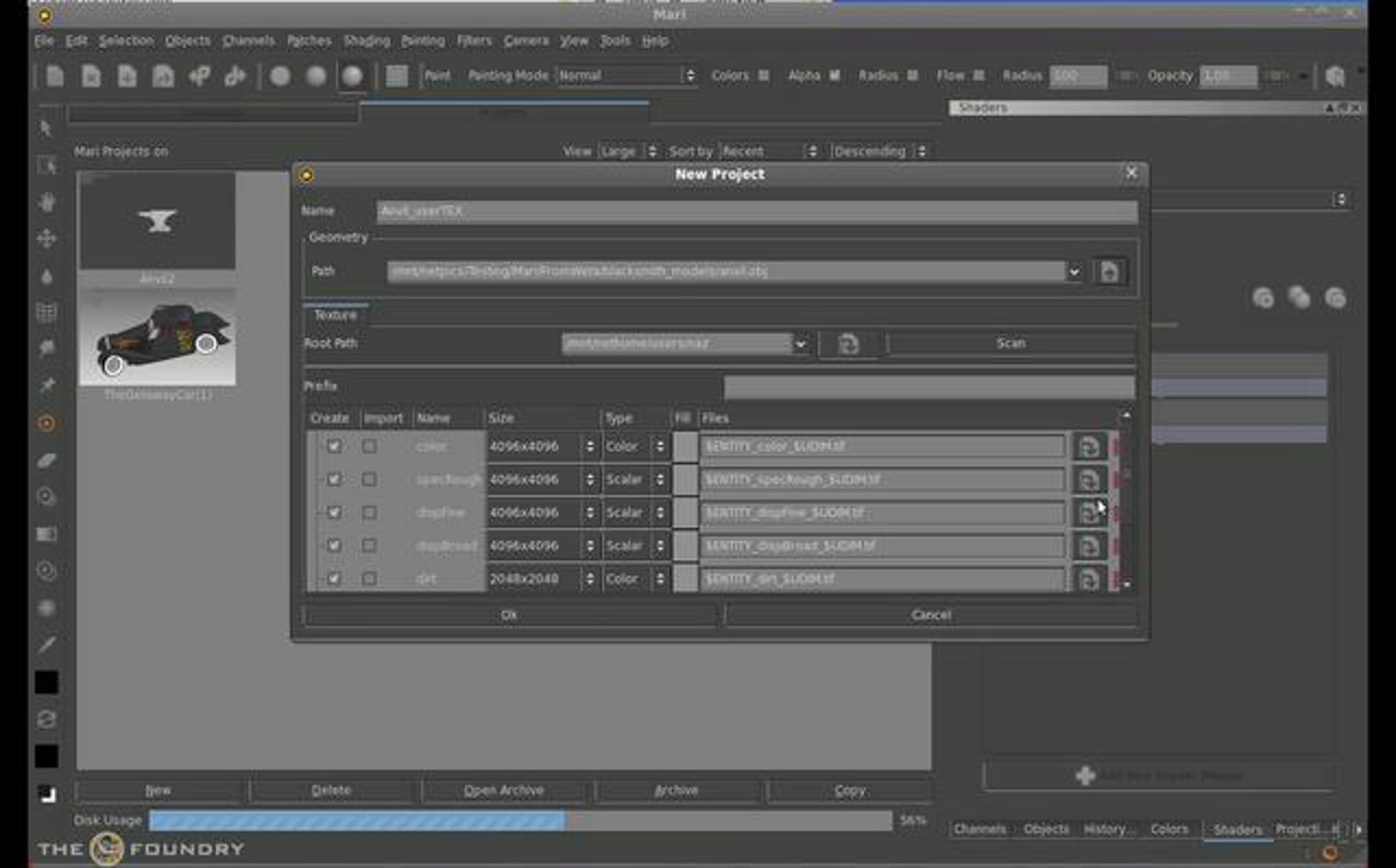1396x868 pixels.
Task: Select the arrow Select tool in the left toolbar
Action: (47, 128)
